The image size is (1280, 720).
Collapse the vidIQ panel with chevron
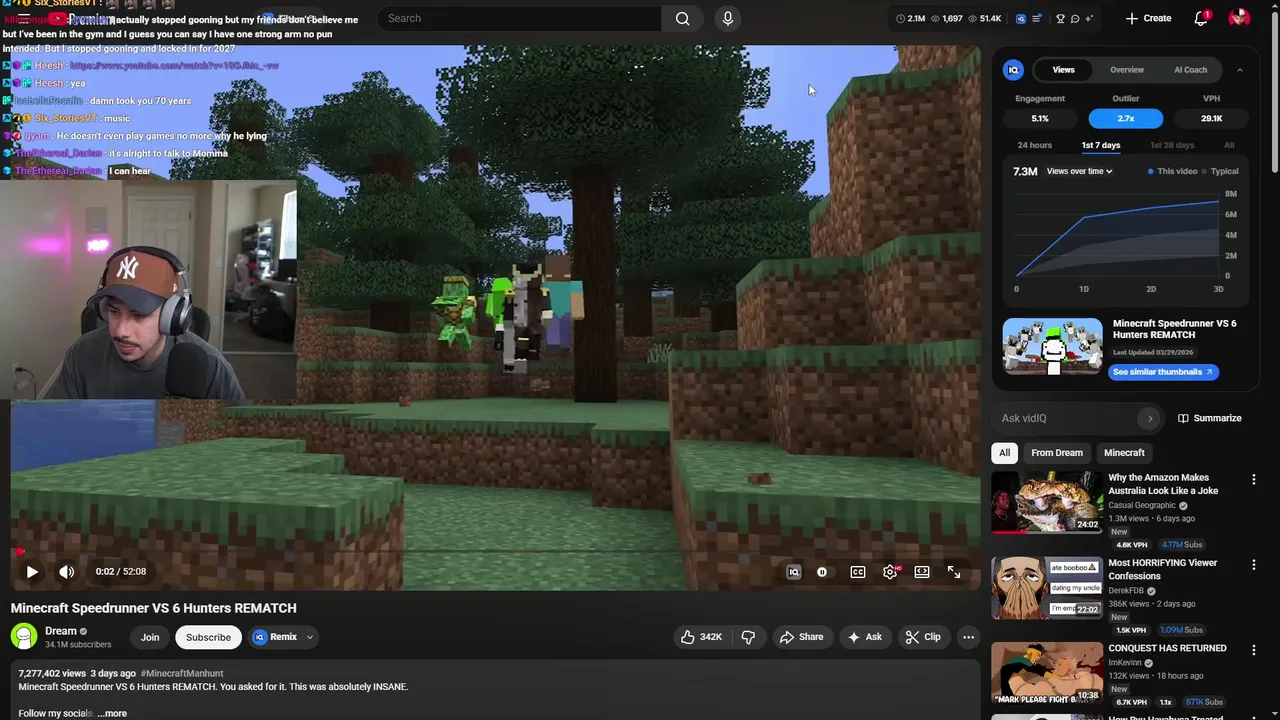1239,70
